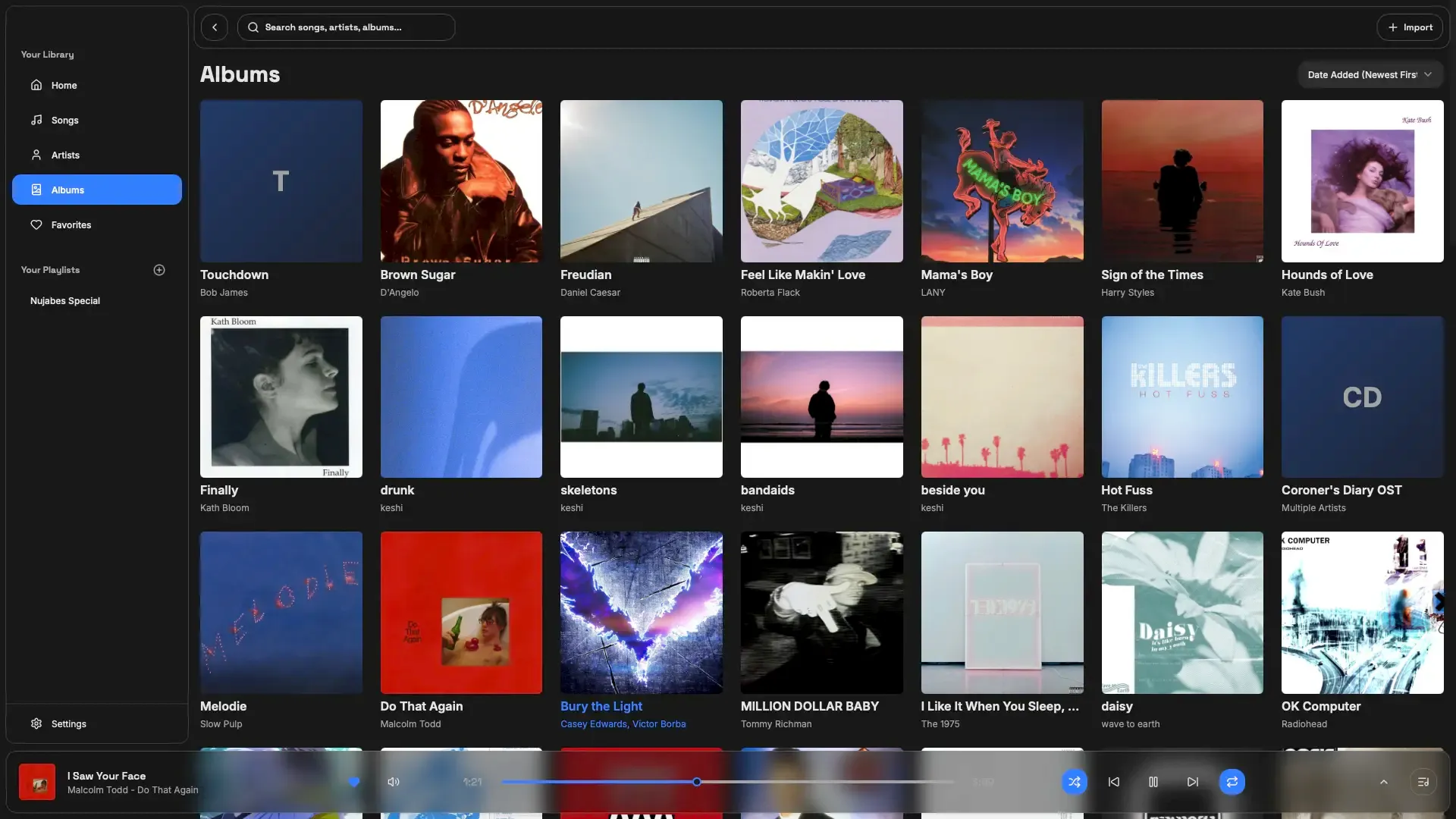Open the Casey Edwards artist link
The height and width of the screenshot is (819, 1456).
click(x=594, y=724)
